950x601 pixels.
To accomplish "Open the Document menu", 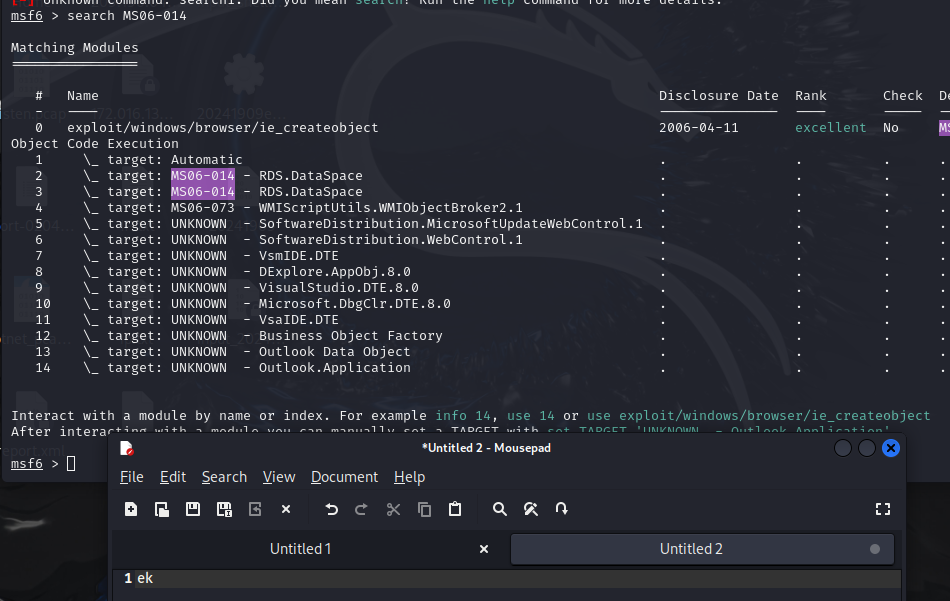I will (x=344, y=477).
